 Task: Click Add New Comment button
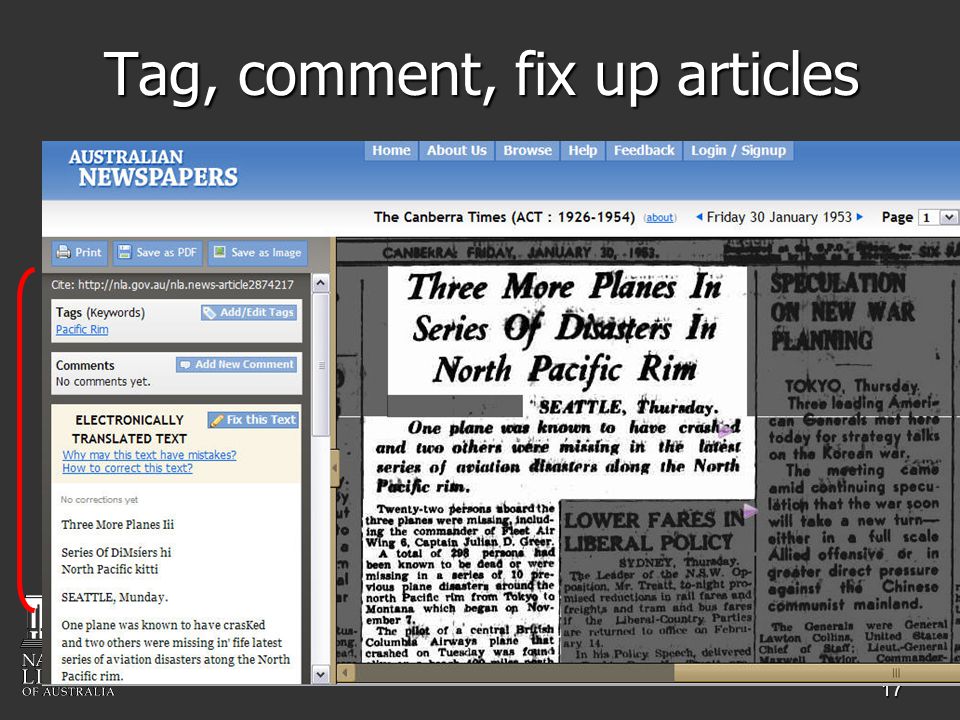tap(237, 364)
